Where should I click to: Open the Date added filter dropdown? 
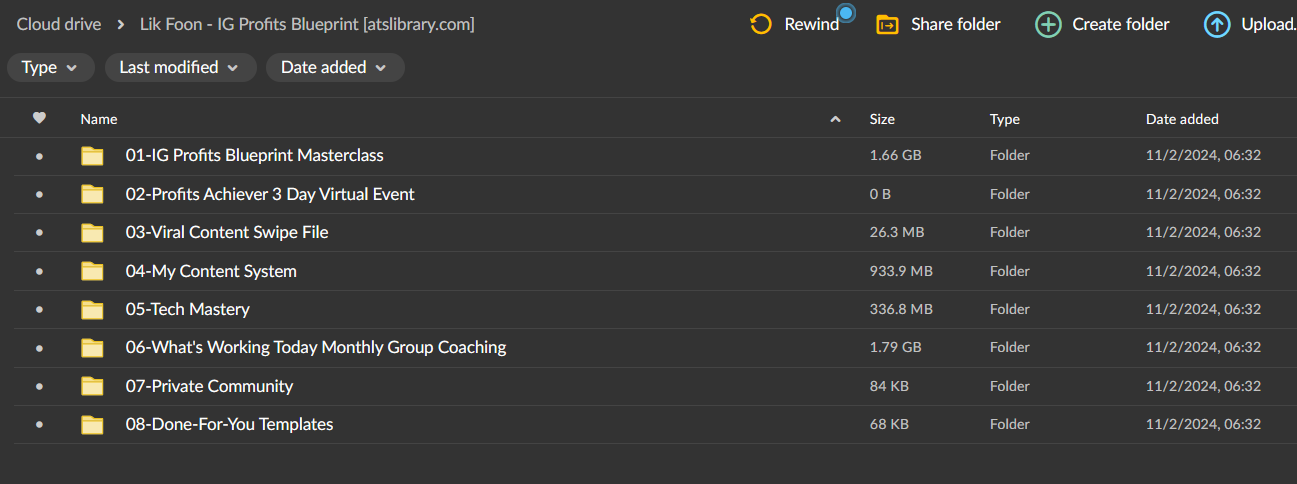pos(335,67)
